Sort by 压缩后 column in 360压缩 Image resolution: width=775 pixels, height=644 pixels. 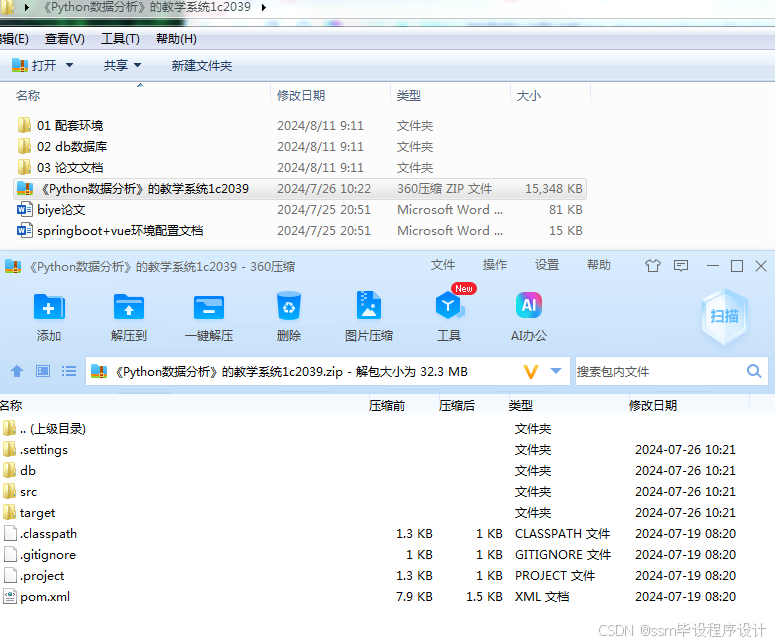[457, 406]
